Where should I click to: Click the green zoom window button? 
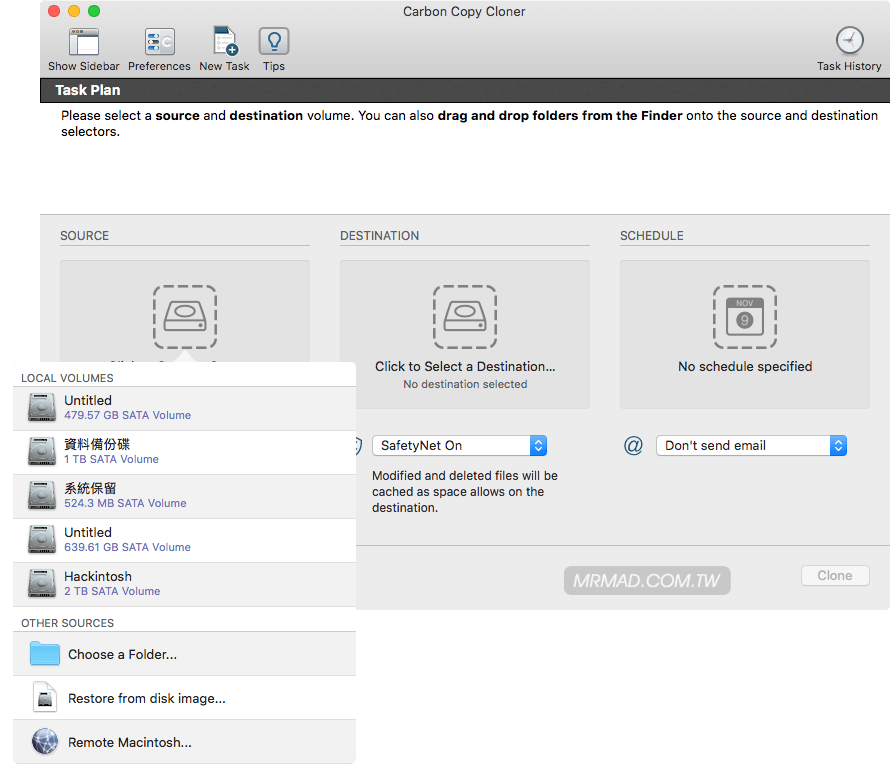click(94, 11)
